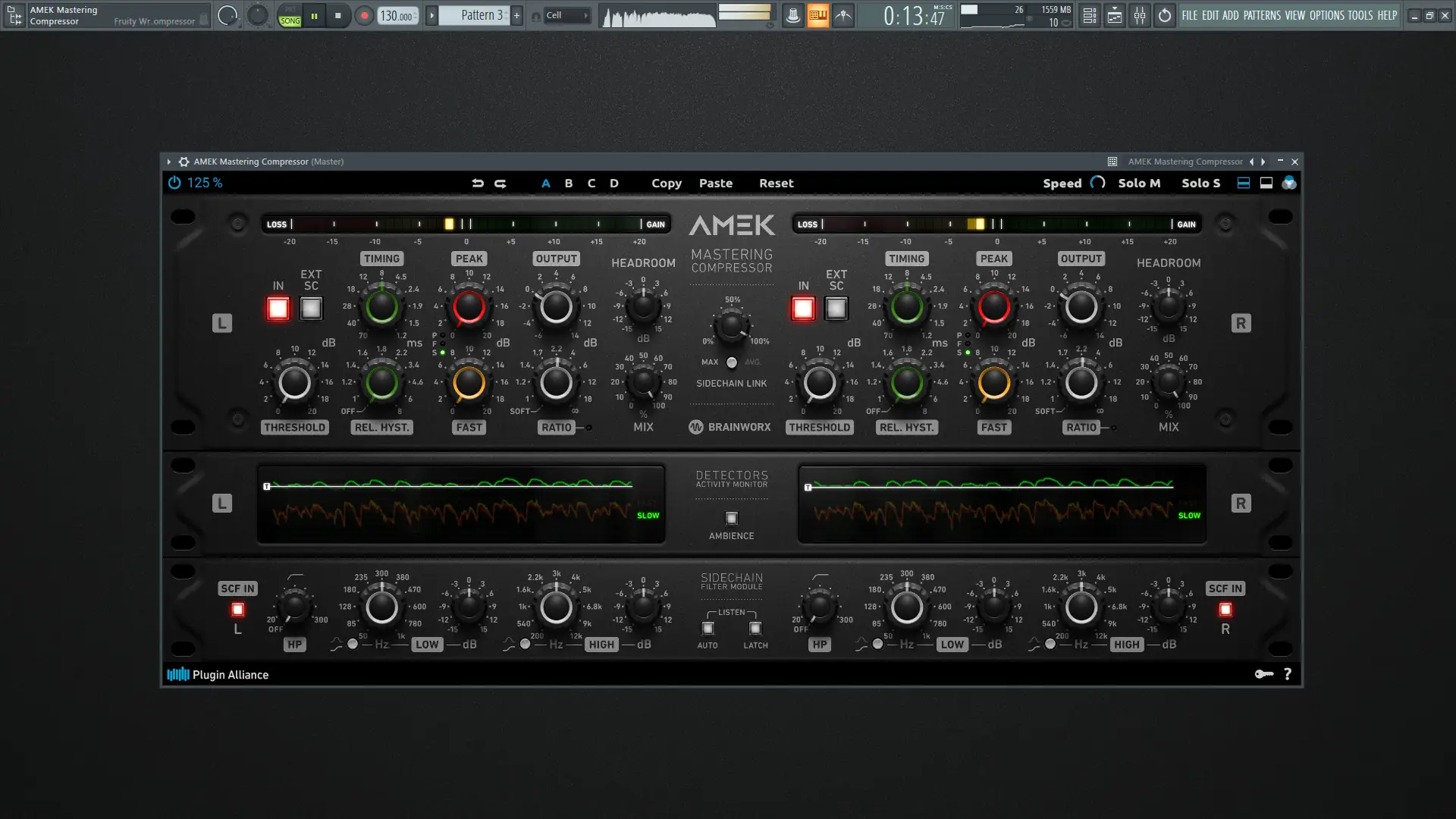Open the question mark help icon
Screen dimensions: 1456x819
(x=1288, y=674)
